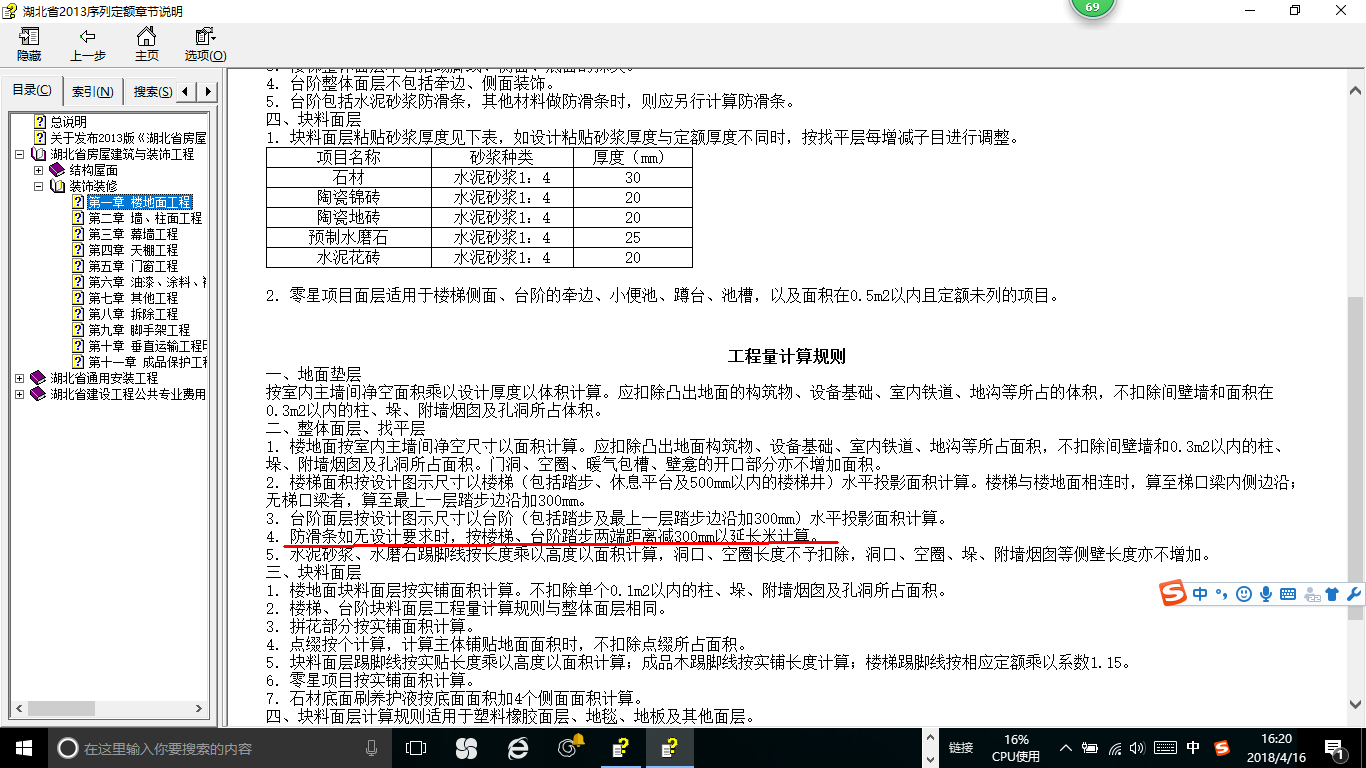Click the right tab-scroll arrow
The height and width of the screenshot is (768, 1366).
[x=208, y=92]
